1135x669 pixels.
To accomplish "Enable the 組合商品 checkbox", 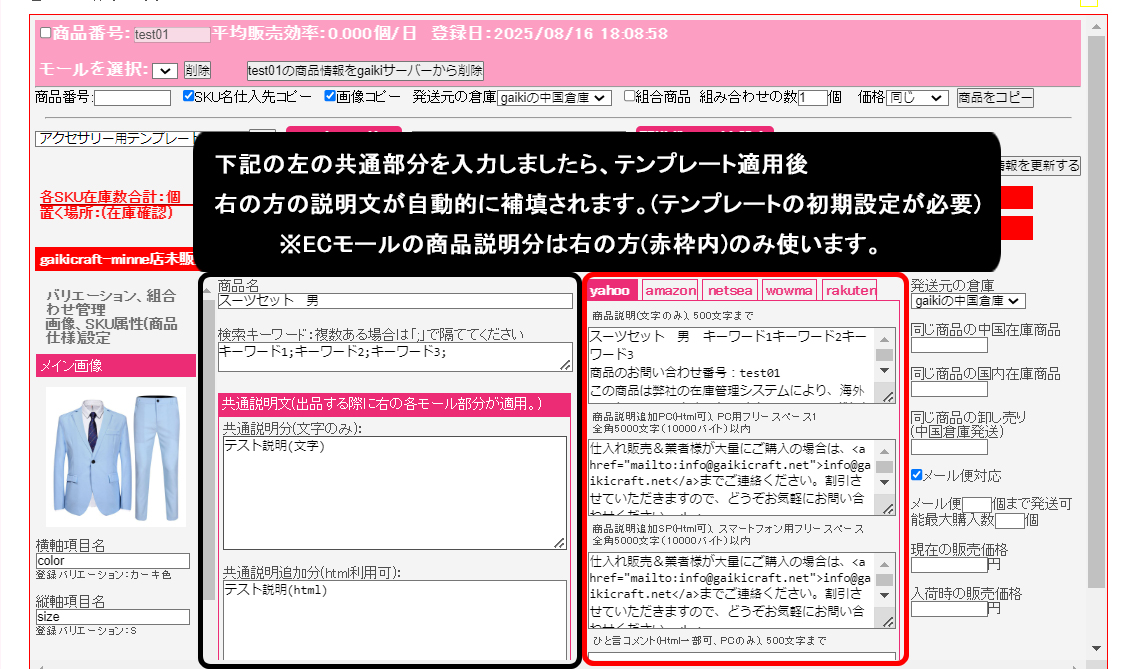I will [x=629, y=97].
